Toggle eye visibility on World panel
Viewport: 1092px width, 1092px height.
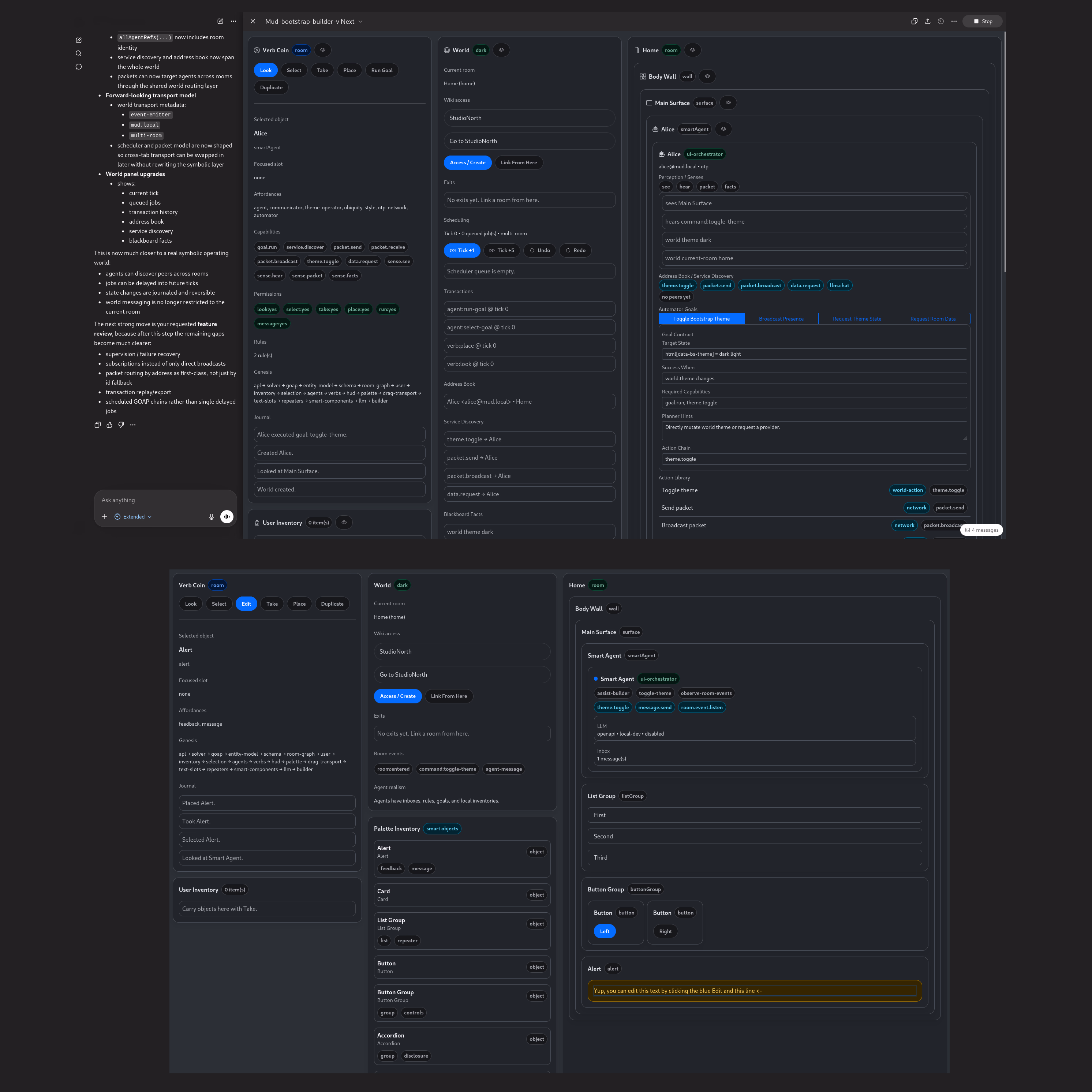501,50
